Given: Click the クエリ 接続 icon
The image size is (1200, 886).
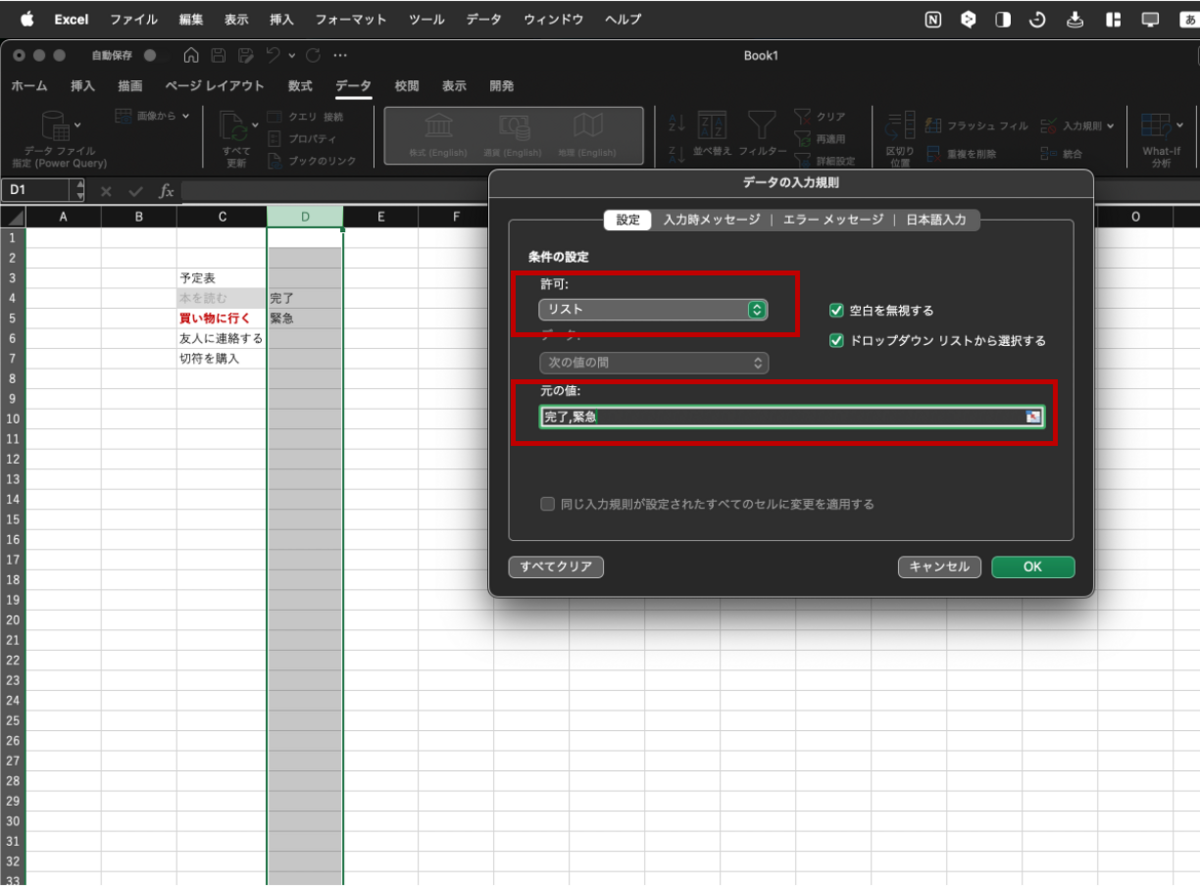Looking at the screenshot, I should point(274,117).
